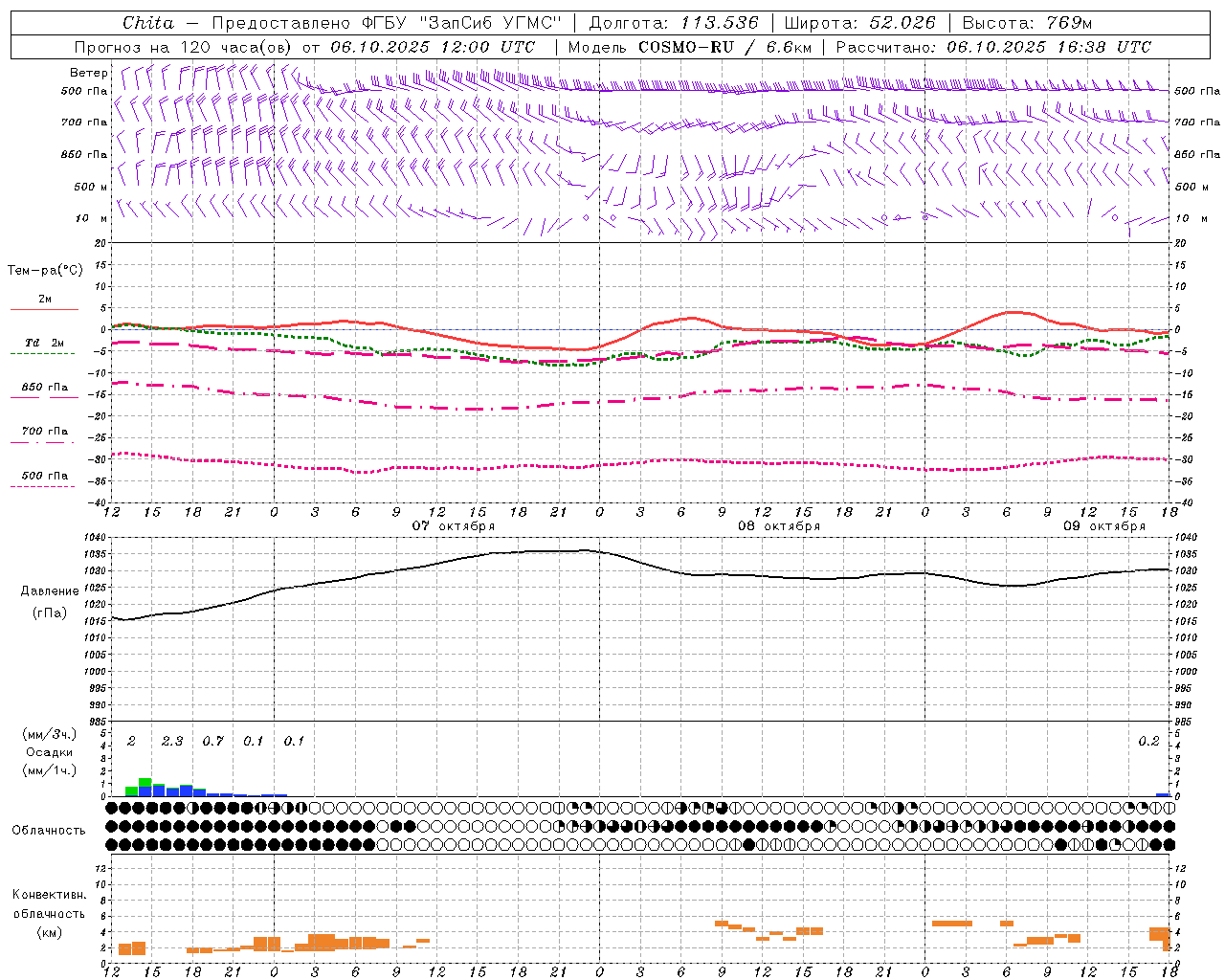The height and width of the screenshot is (980, 1225).
Task: Select the latitude value "Широта: 52.026"
Action: [859, 23]
